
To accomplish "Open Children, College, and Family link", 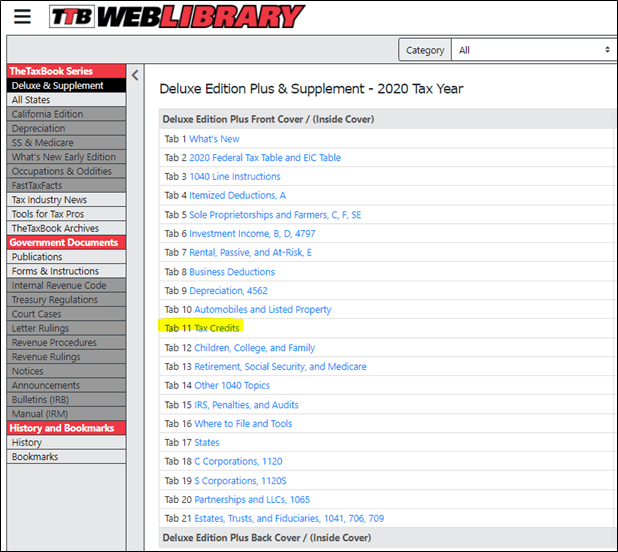I will point(255,348).
